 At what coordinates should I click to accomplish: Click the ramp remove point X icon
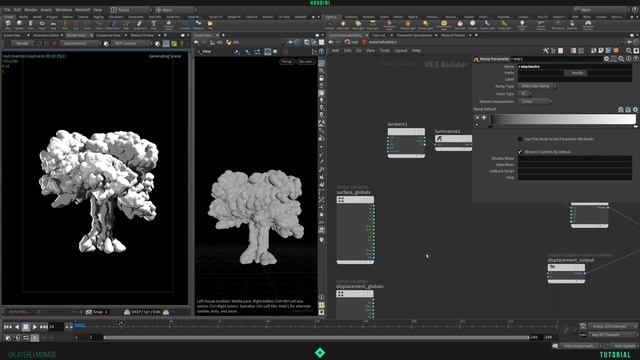tap(477, 118)
